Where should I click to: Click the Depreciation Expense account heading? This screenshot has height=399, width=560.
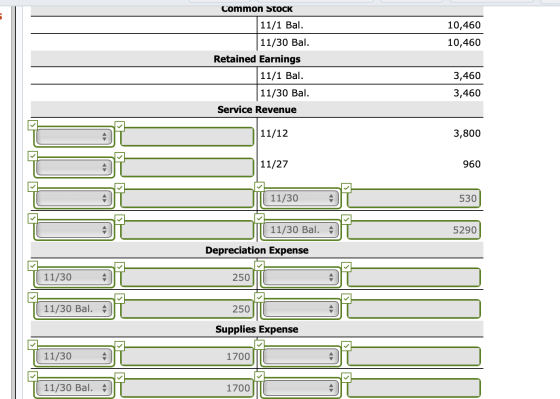pyautogui.click(x=257, y=250)
